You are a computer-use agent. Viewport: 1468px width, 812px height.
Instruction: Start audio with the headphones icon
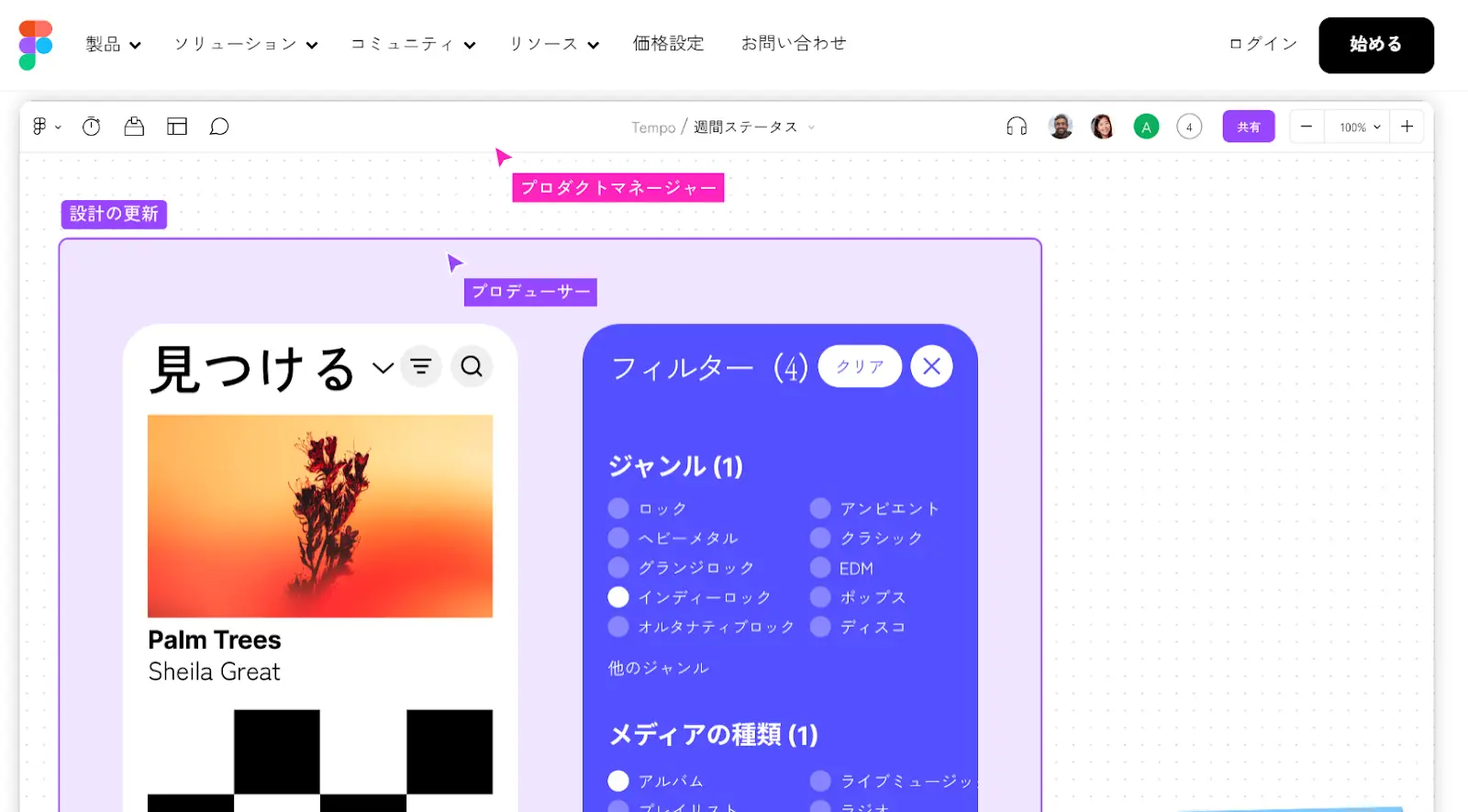pyautogui.click(x=1017, y=127)
